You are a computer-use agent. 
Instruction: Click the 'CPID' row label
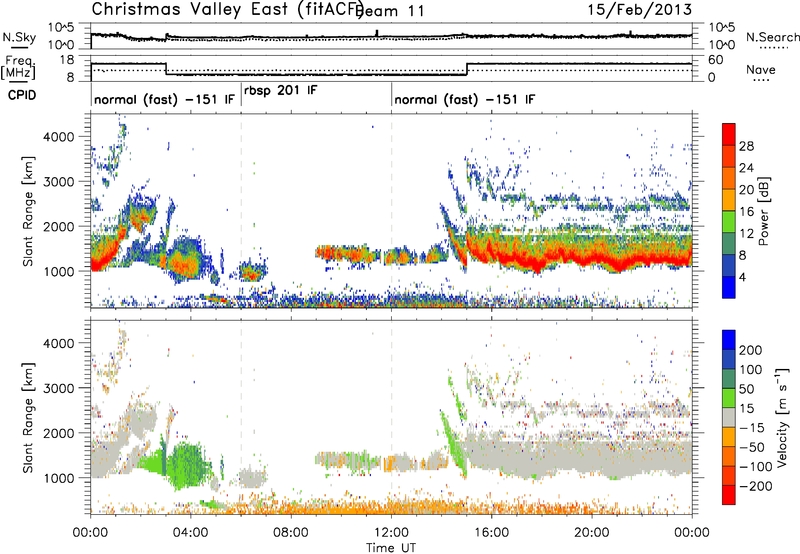pos(22,95)
